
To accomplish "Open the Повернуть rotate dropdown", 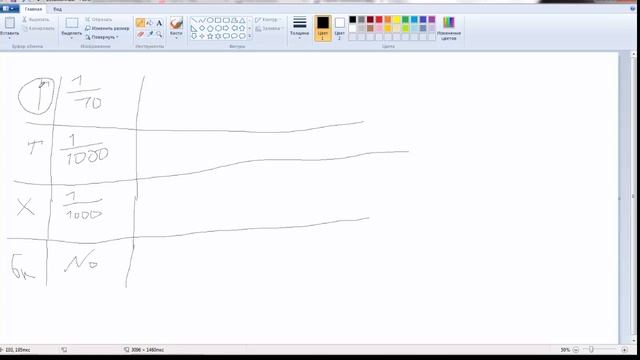I will [x=102, y=37].
